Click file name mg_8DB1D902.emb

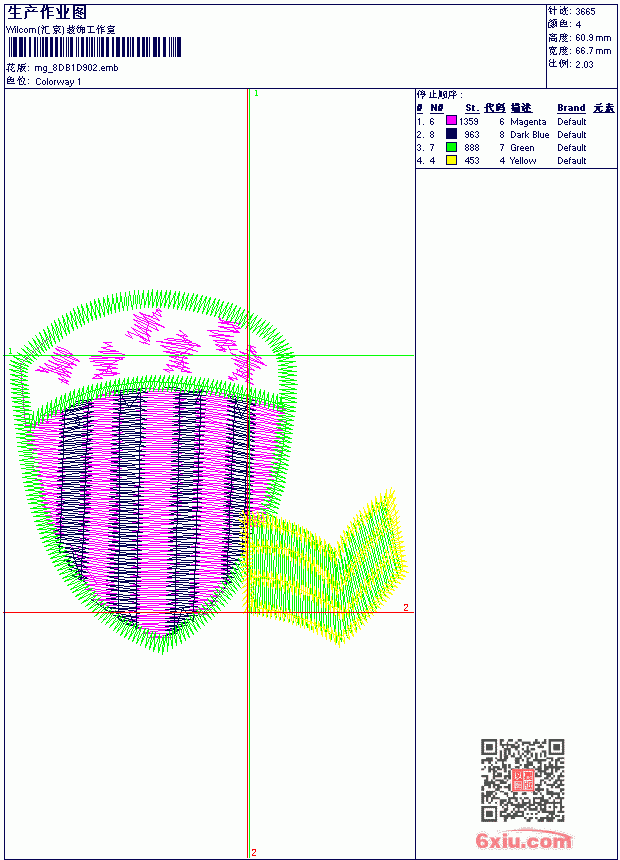tap(76, 68)
